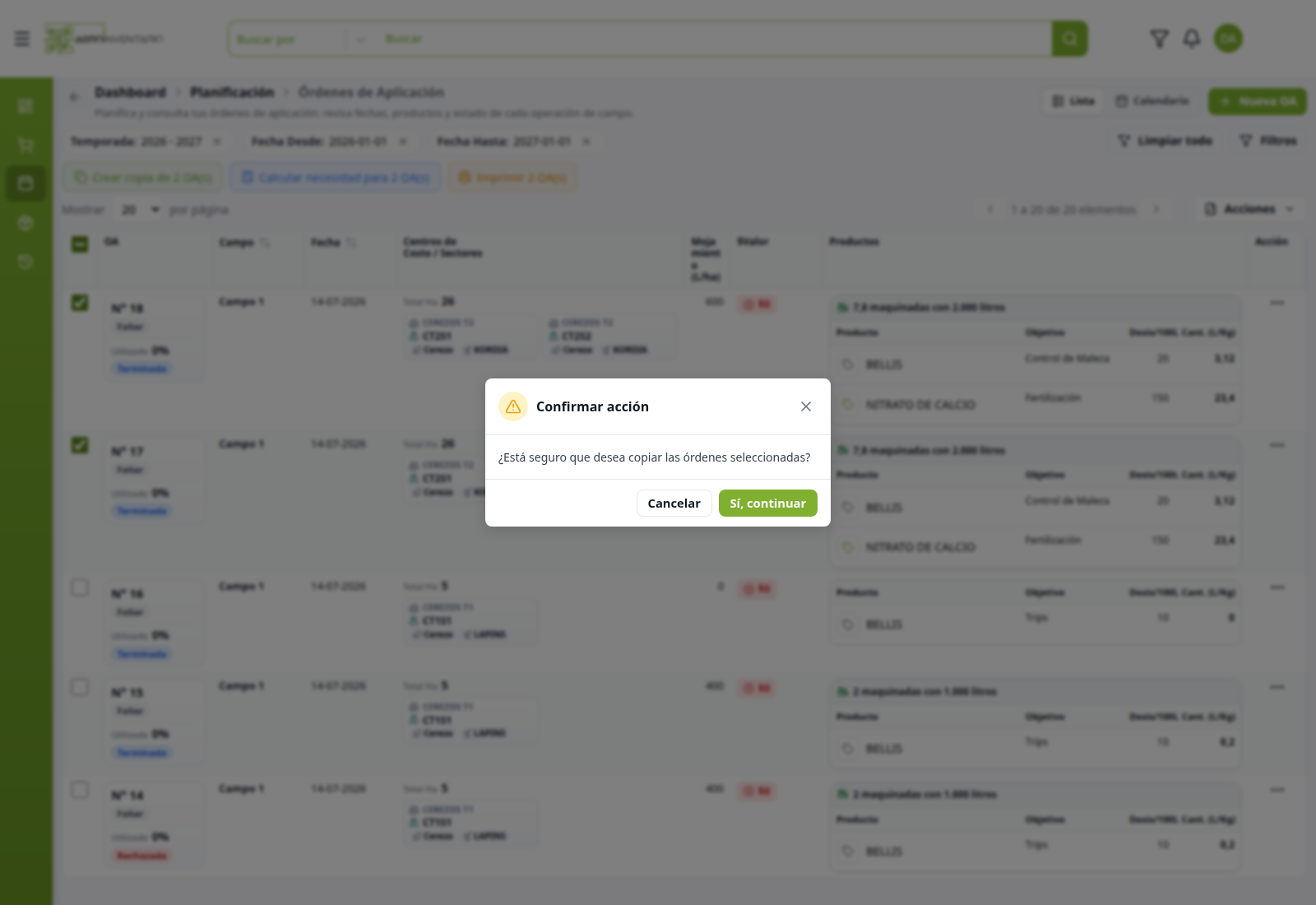Remove the Temporada filter chip

[217, 142]
